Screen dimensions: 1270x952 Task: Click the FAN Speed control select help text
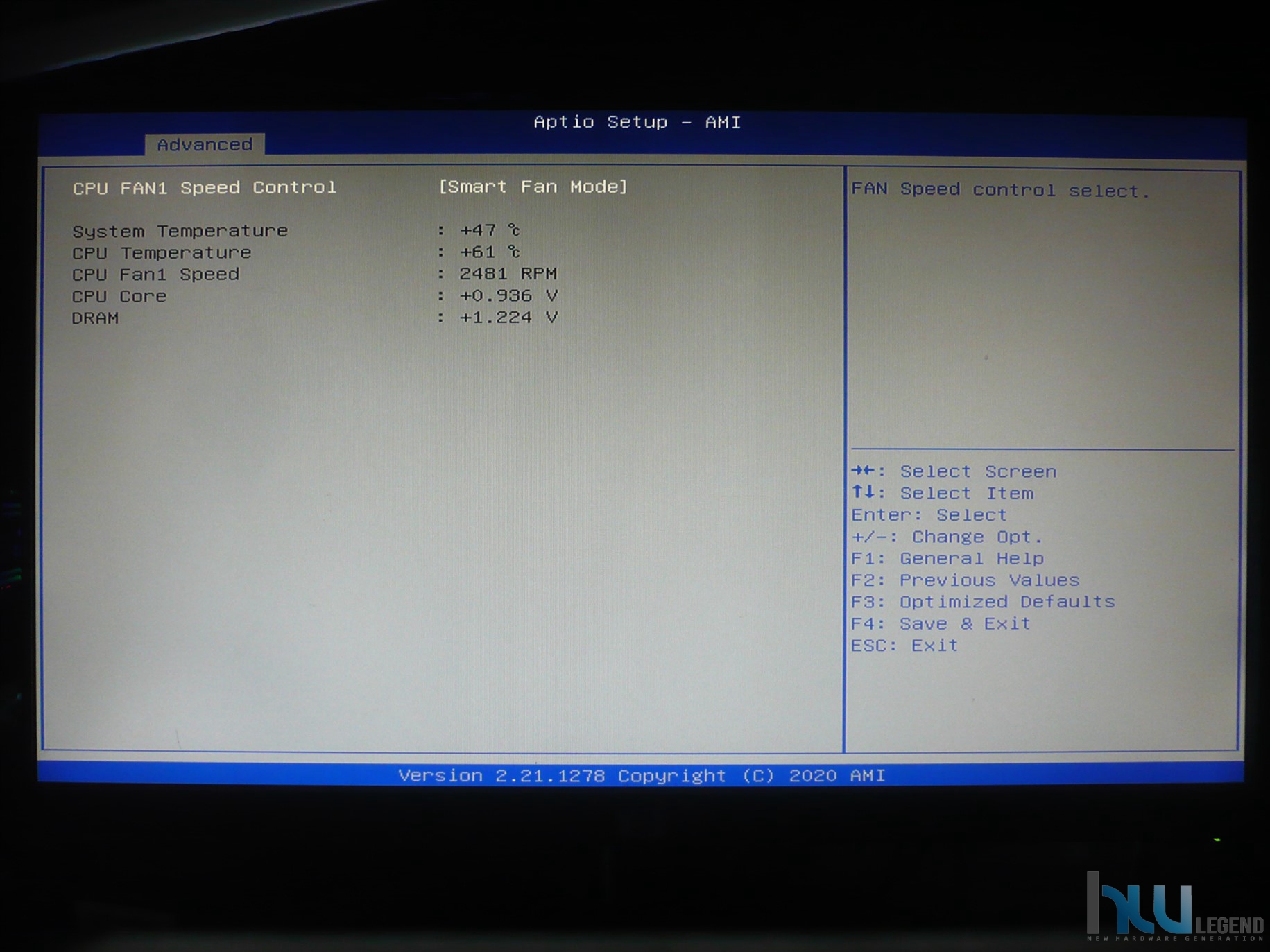click(1000, 190)
